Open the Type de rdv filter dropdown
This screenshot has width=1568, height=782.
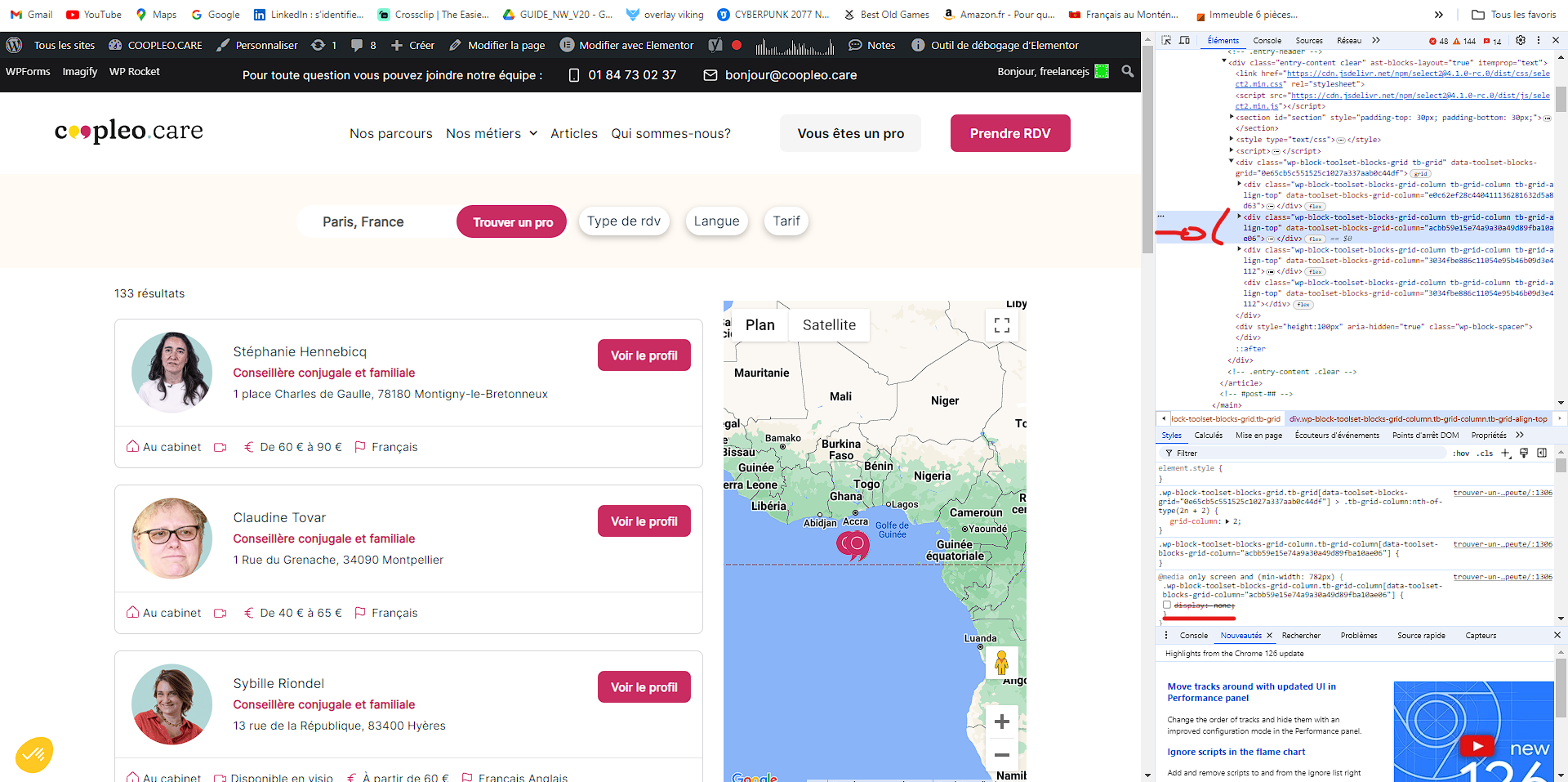tap(624, 221)
